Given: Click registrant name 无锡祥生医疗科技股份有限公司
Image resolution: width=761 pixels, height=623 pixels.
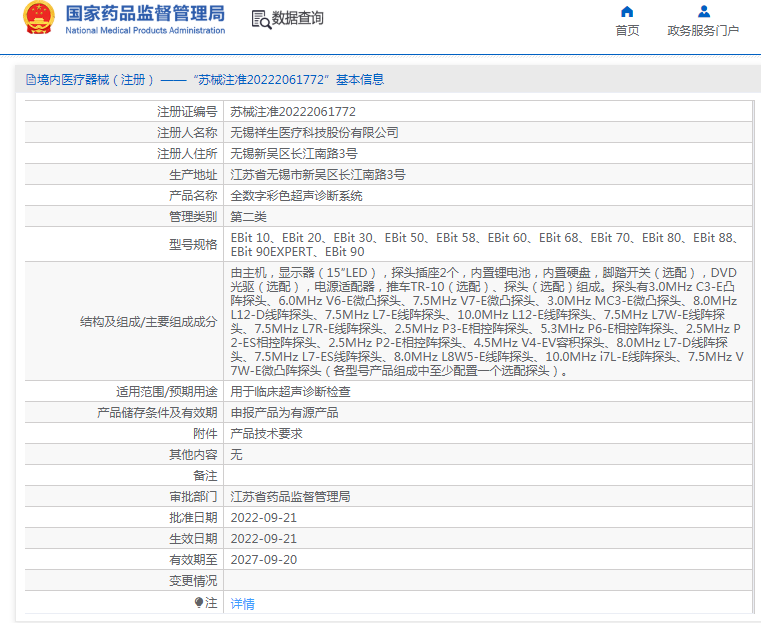Looking at the screenshot, I should [314, 132].
